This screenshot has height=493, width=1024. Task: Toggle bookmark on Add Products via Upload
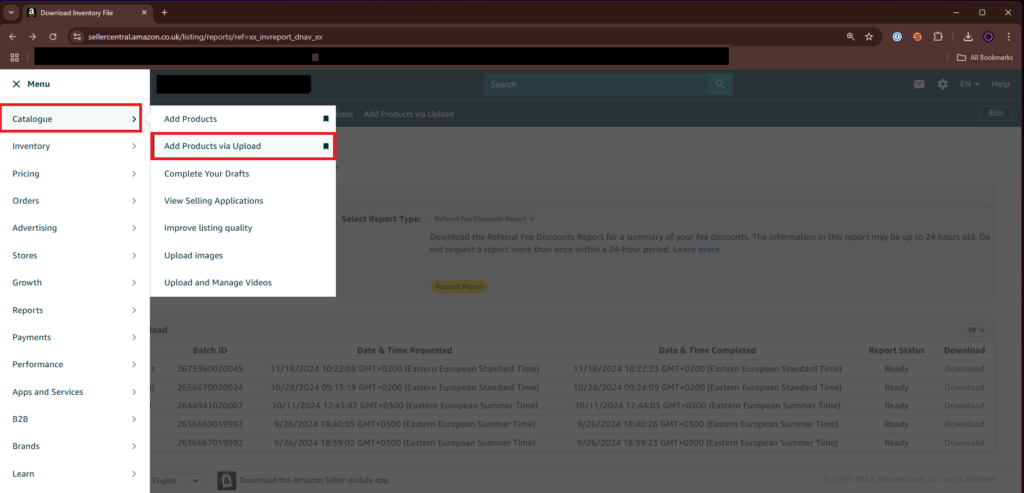coord(326,146)
